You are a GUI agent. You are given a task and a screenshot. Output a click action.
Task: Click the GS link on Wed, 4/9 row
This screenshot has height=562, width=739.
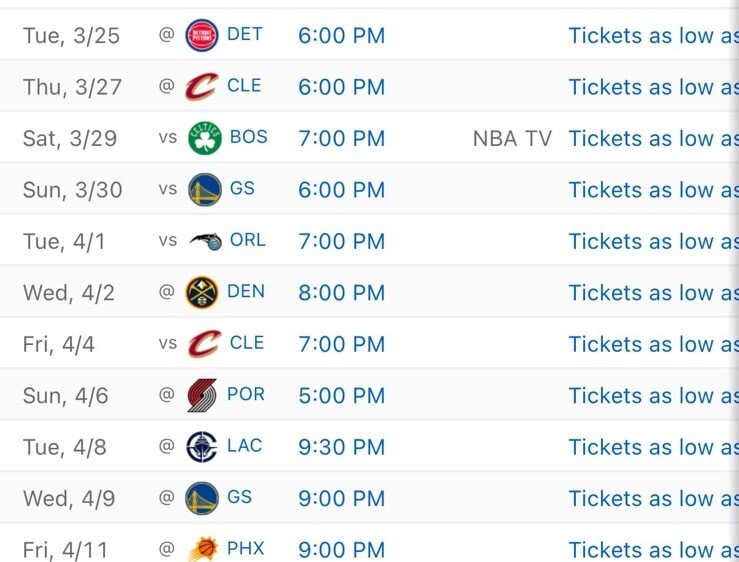click(x=240, y=497)
